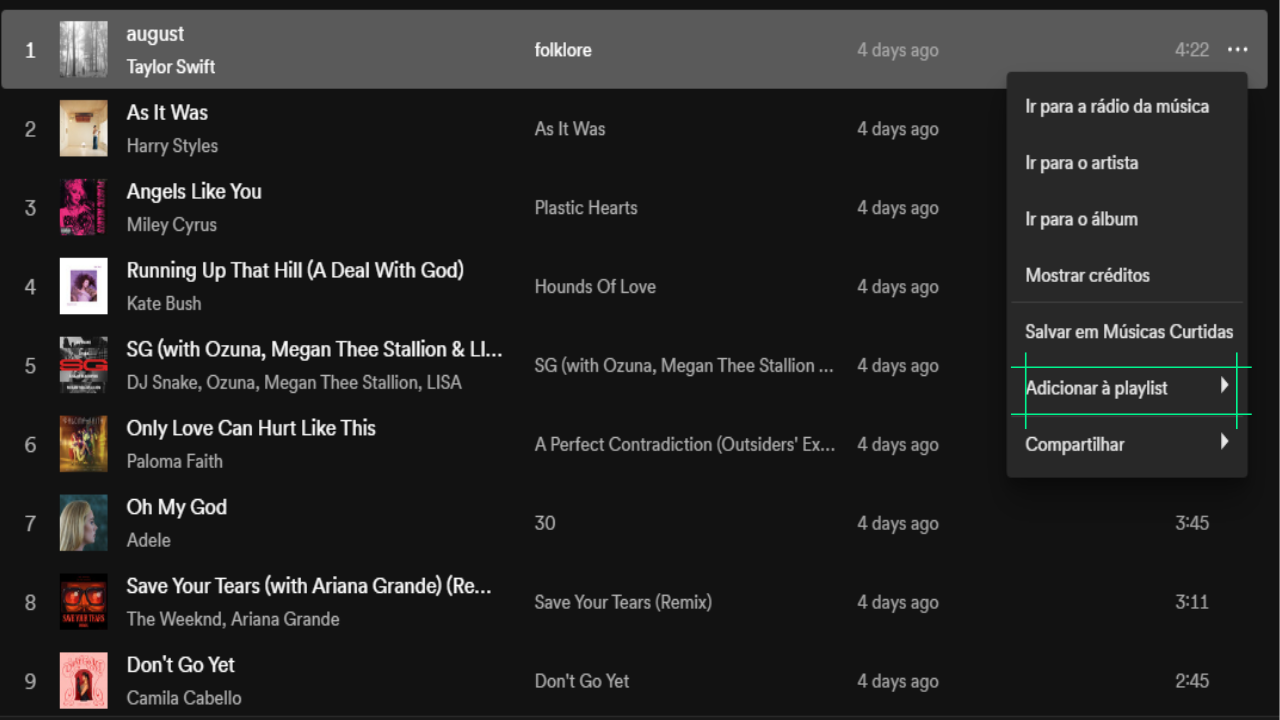1280x720 pixels.
Task: Open Save Your Tears (Remix) album link
Action: click(623, 602)
